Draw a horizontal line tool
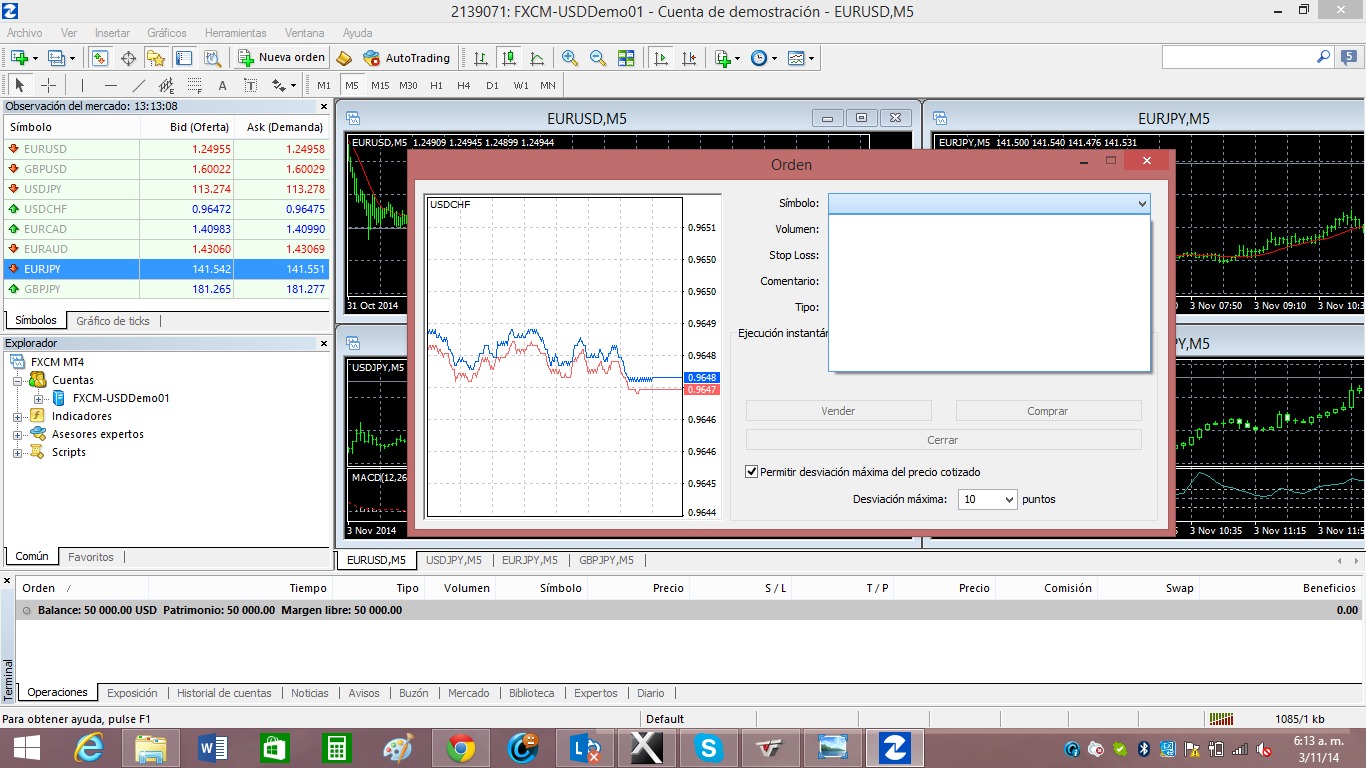 coord(110,85)
